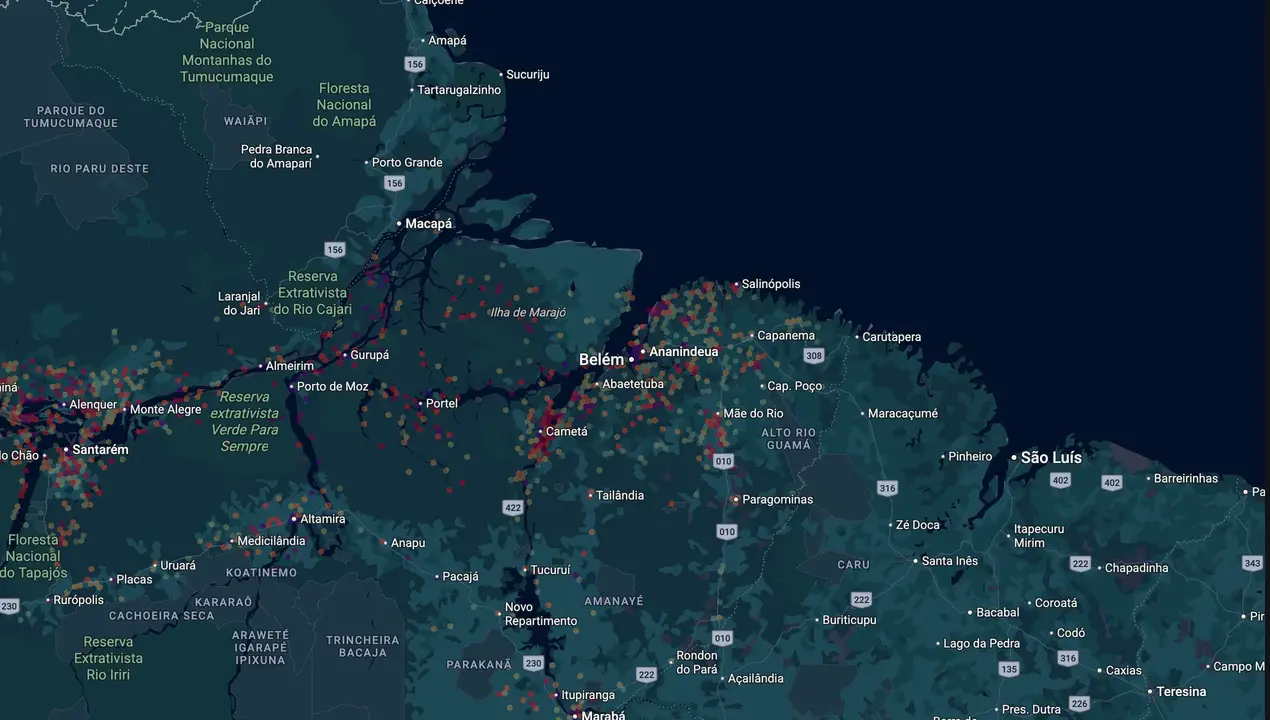Click Pedra Branca do Amapari label

pos(277,157)
